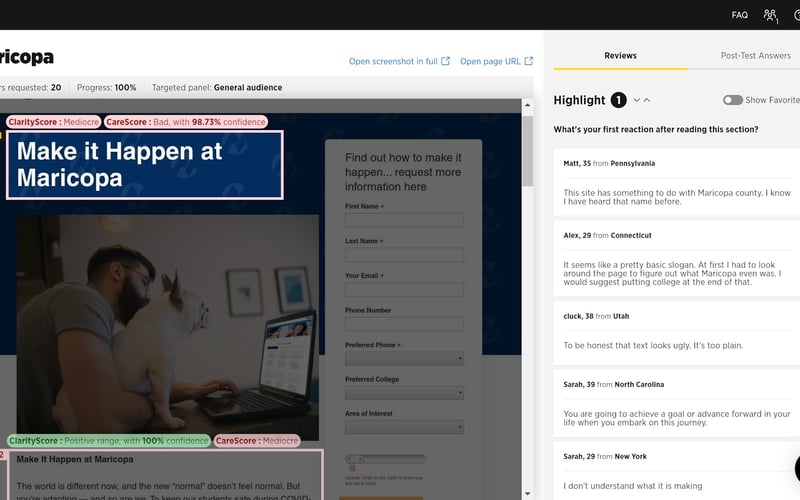Click the Highlight number 1 badge
This screenshot has height=500, width=800.
[618, 100]
